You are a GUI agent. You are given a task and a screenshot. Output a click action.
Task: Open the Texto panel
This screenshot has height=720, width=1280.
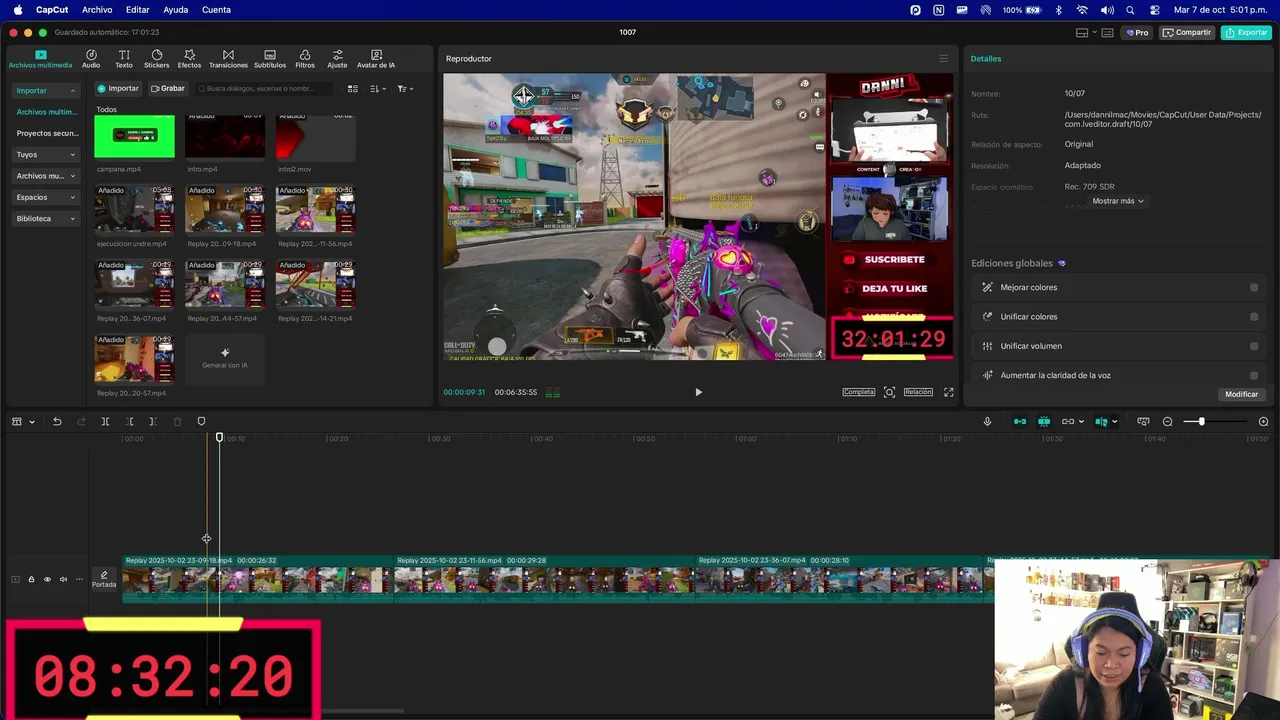(124, 59)
